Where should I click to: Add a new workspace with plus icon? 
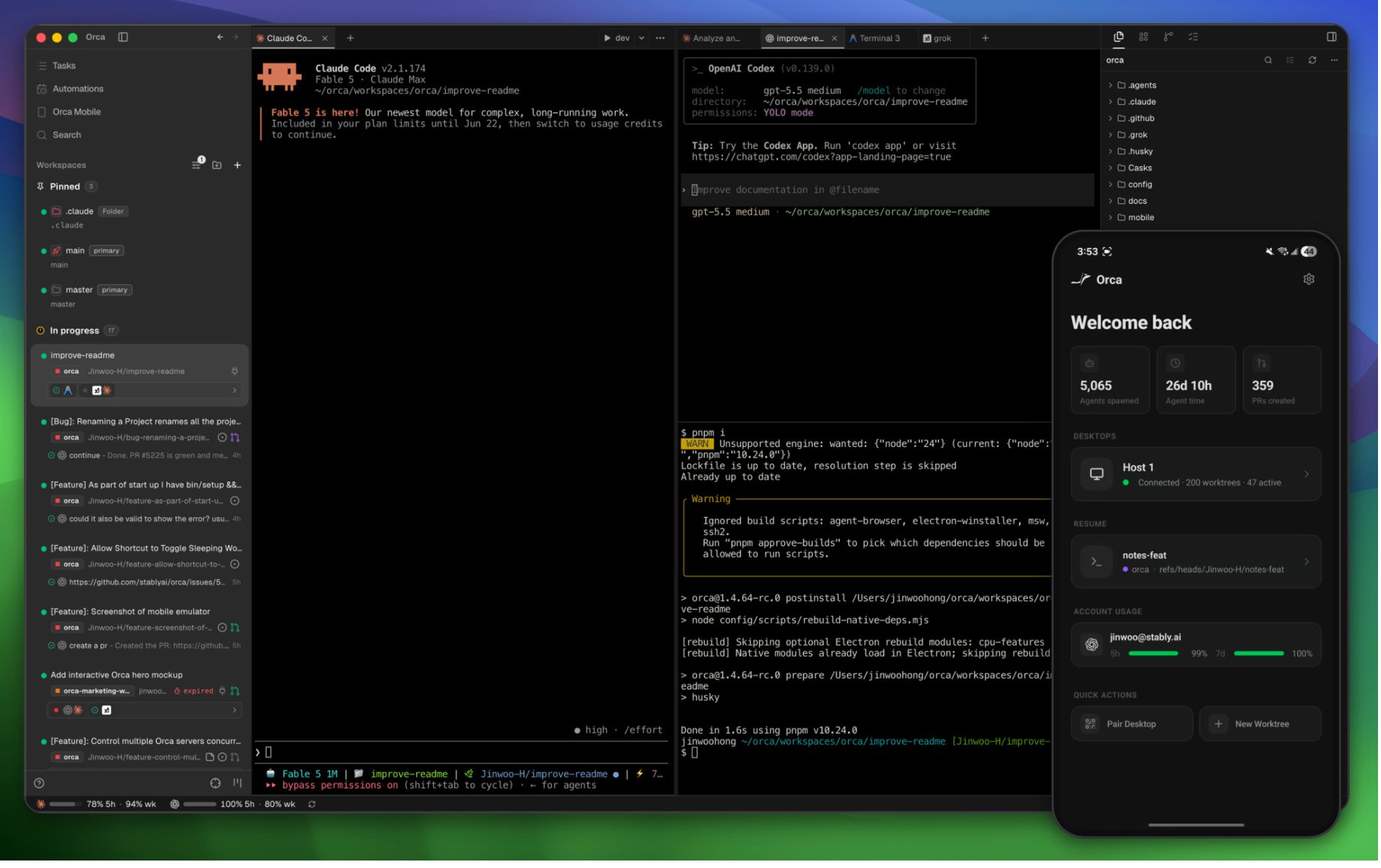[x=238, y=166]
